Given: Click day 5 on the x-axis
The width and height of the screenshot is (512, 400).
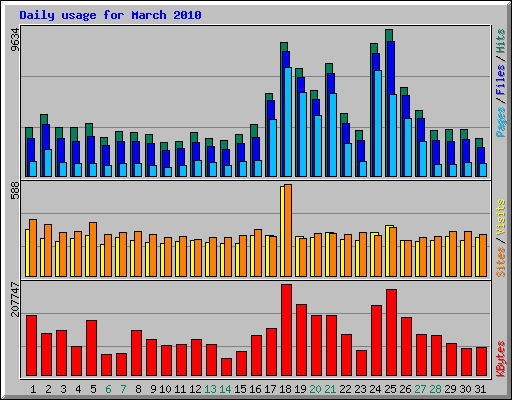Looking at the screenshot, I should pos(93,389).
